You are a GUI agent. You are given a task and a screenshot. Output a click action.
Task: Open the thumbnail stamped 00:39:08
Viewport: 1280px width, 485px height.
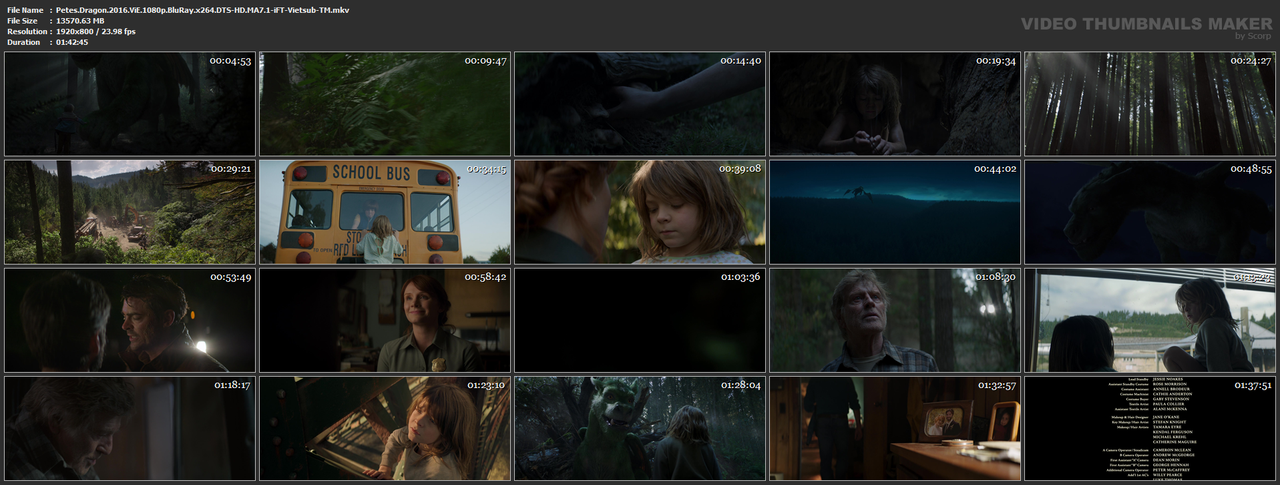pos(640,212)
